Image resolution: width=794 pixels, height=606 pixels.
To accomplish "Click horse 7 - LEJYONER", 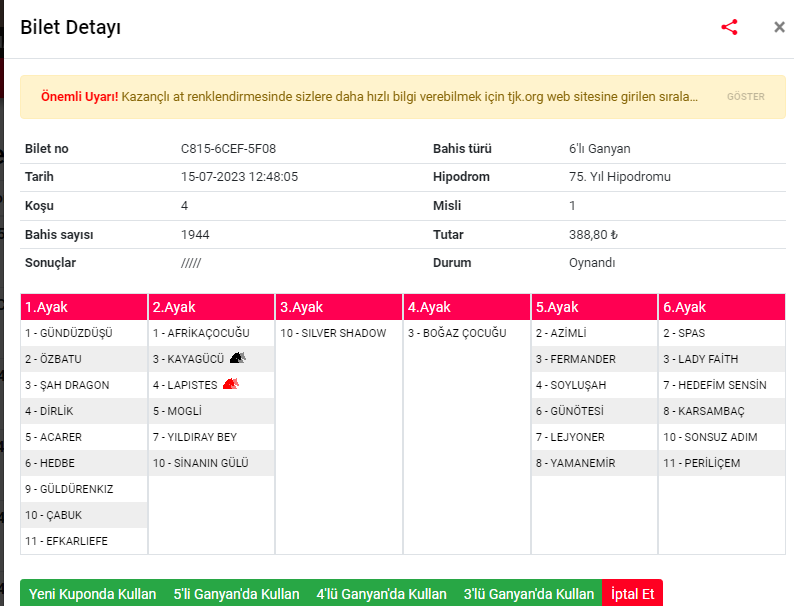I will pyautogui.click(x=570, y=437).
